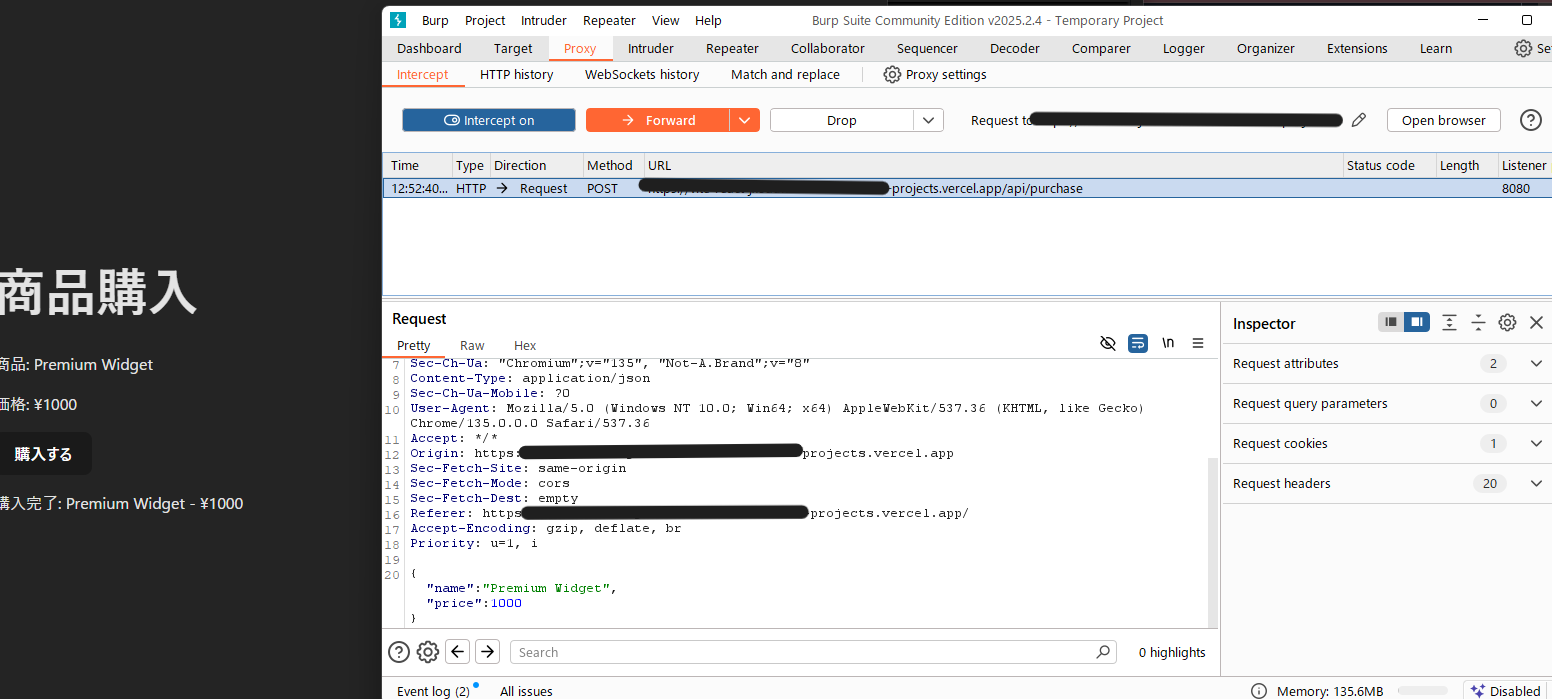Open the HTTP history sub-tab

coord(516,74)
